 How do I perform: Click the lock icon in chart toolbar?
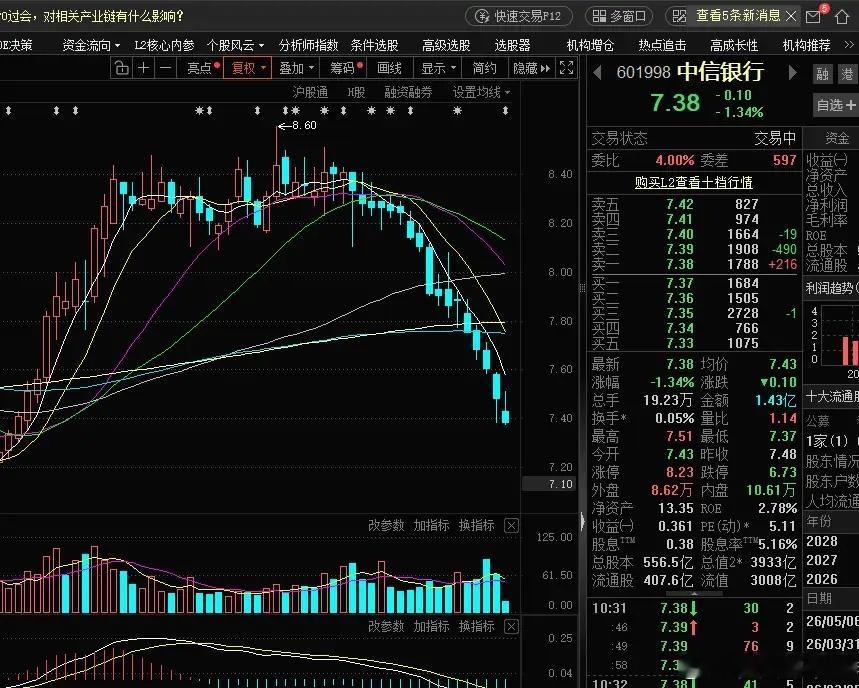click(121, 68)
